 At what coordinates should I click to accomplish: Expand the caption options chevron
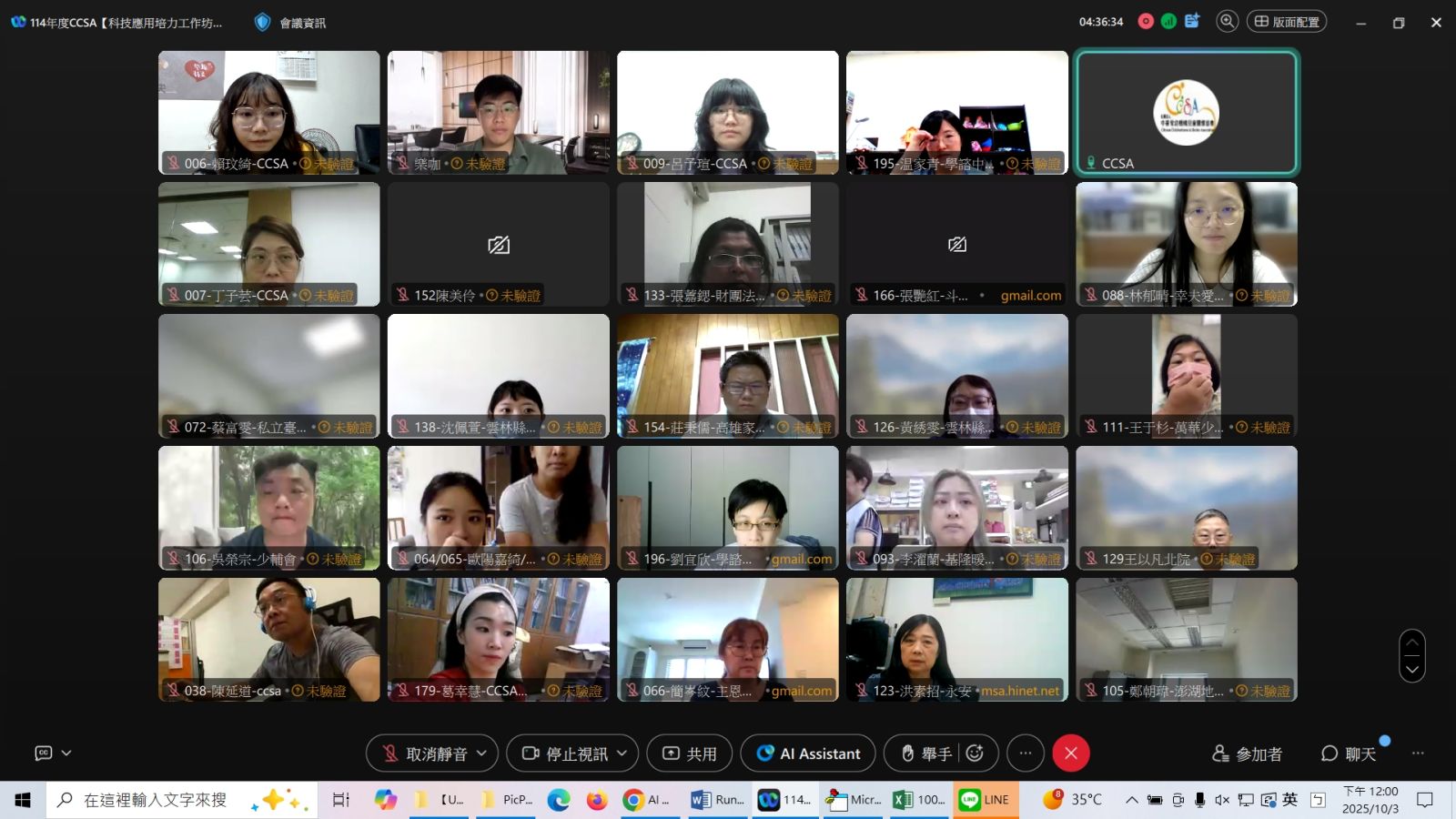pos(66,753)
